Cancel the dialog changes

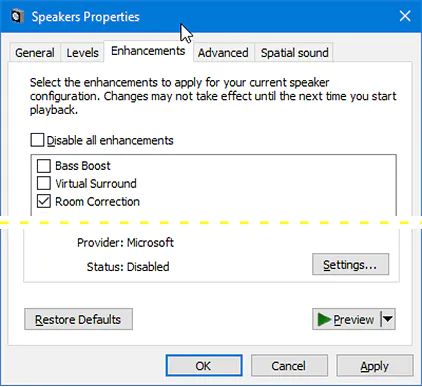tap(289, 366)
